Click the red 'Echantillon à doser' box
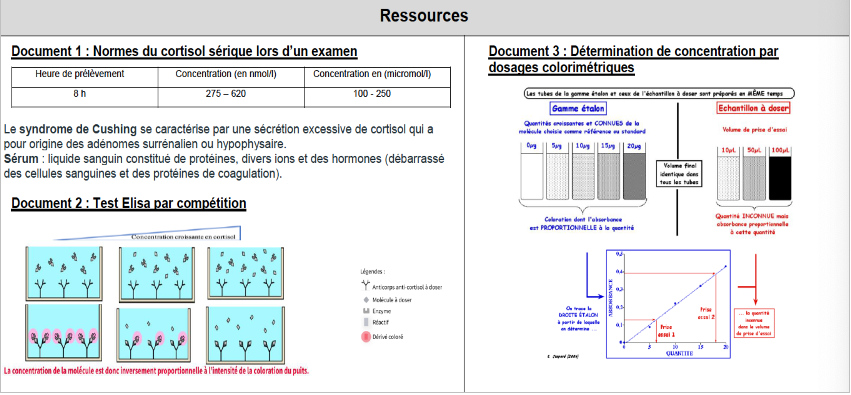This screenshot has height=395, width=851. pyautogui.click(x=753, y=109)
